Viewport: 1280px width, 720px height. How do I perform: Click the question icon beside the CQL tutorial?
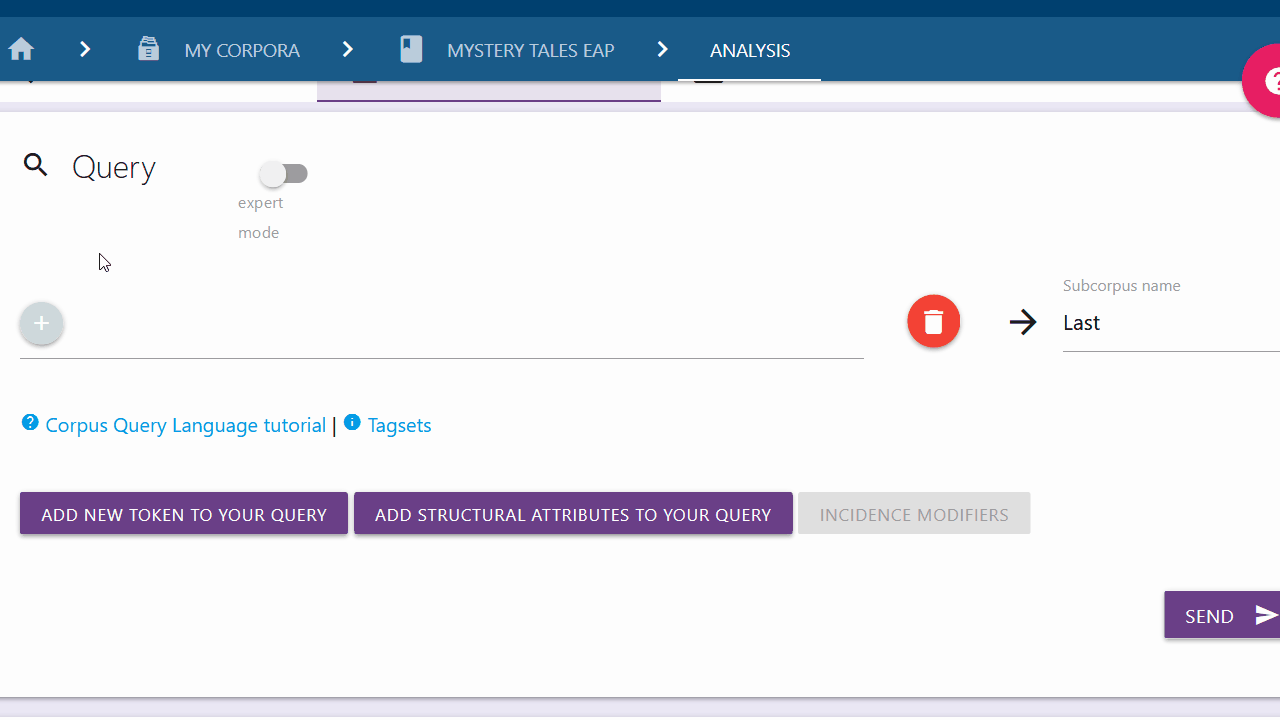tap(30, 423)
